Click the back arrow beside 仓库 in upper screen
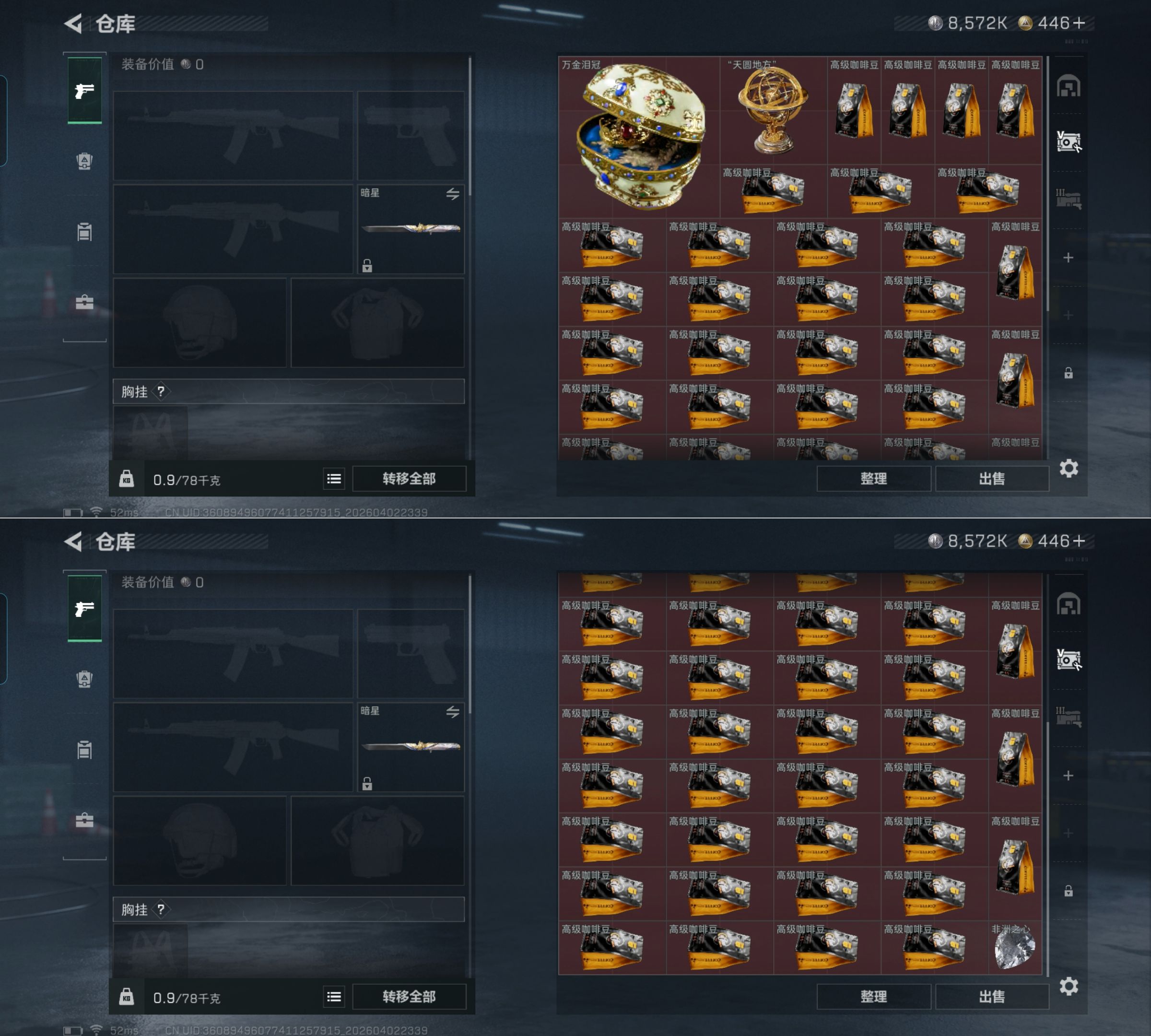The height and width of the screenshot is (1036, 1151). (73, 24)
